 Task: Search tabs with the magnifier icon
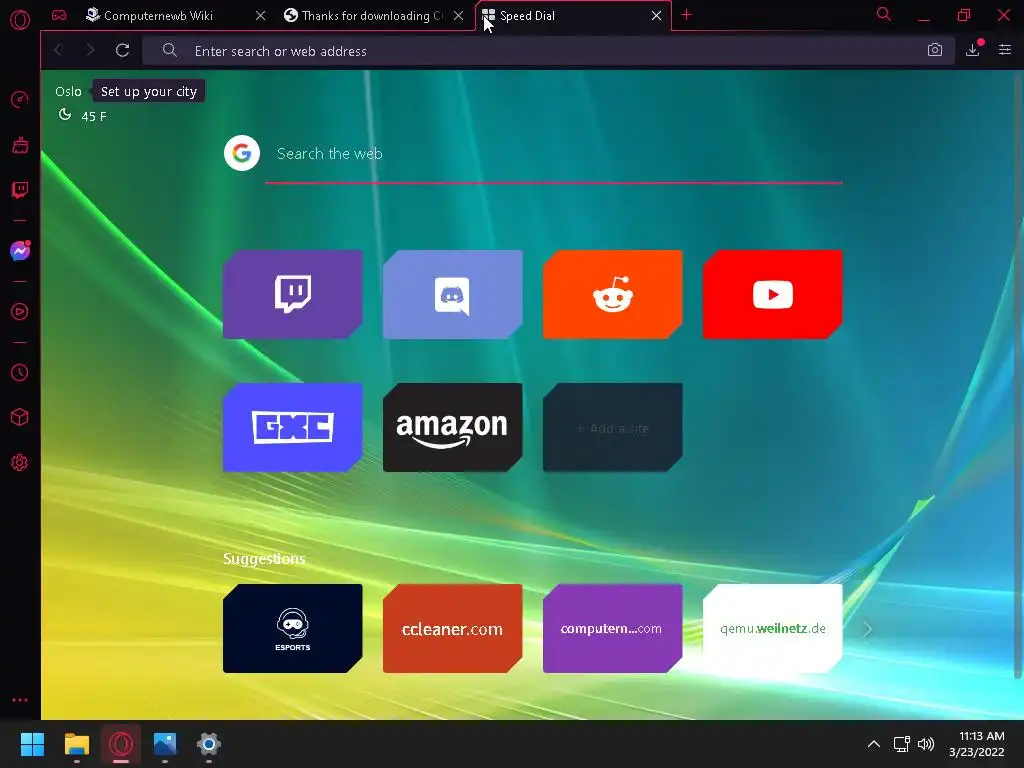884,14
